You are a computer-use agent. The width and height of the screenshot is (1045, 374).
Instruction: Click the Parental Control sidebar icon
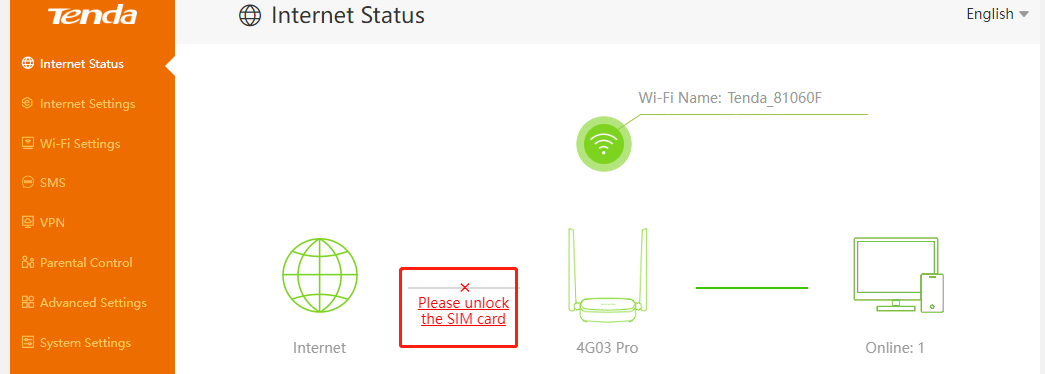[27, 262]
